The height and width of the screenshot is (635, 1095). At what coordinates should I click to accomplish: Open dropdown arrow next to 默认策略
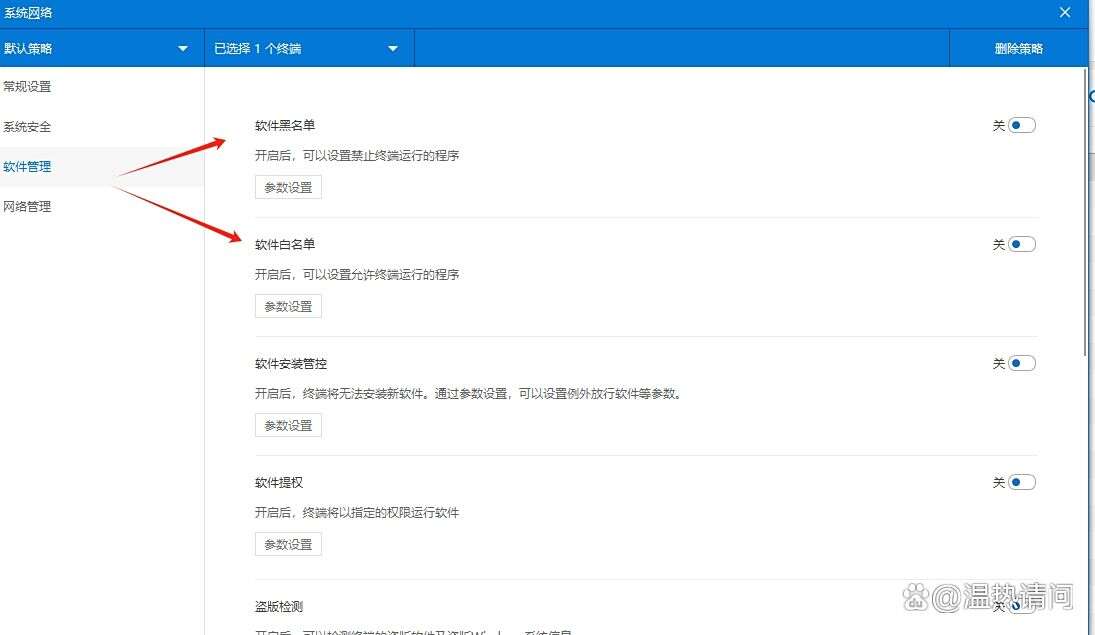(x=183, y=47)
